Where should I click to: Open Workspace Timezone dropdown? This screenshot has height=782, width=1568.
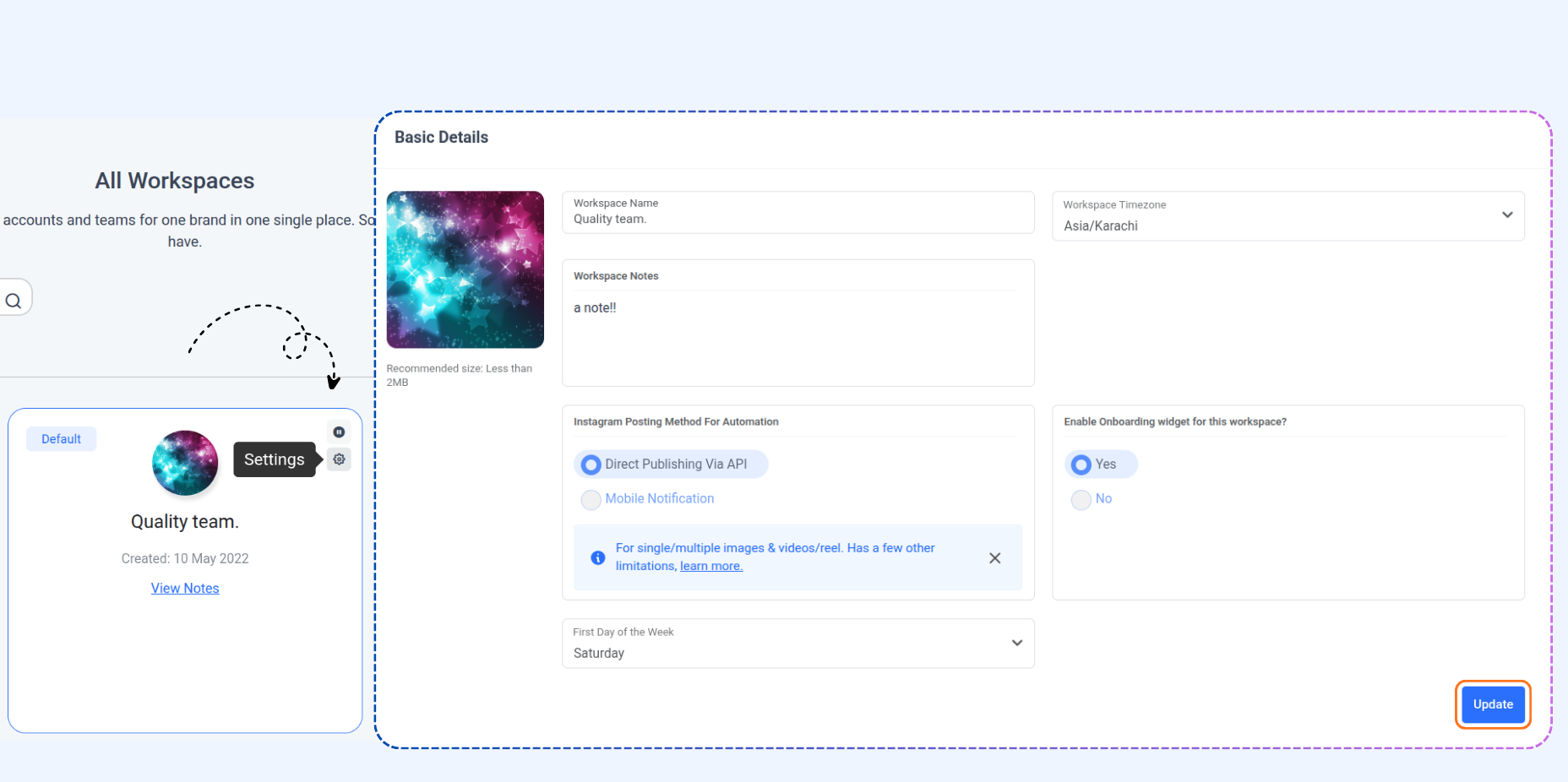click(x=1288, y=216)
